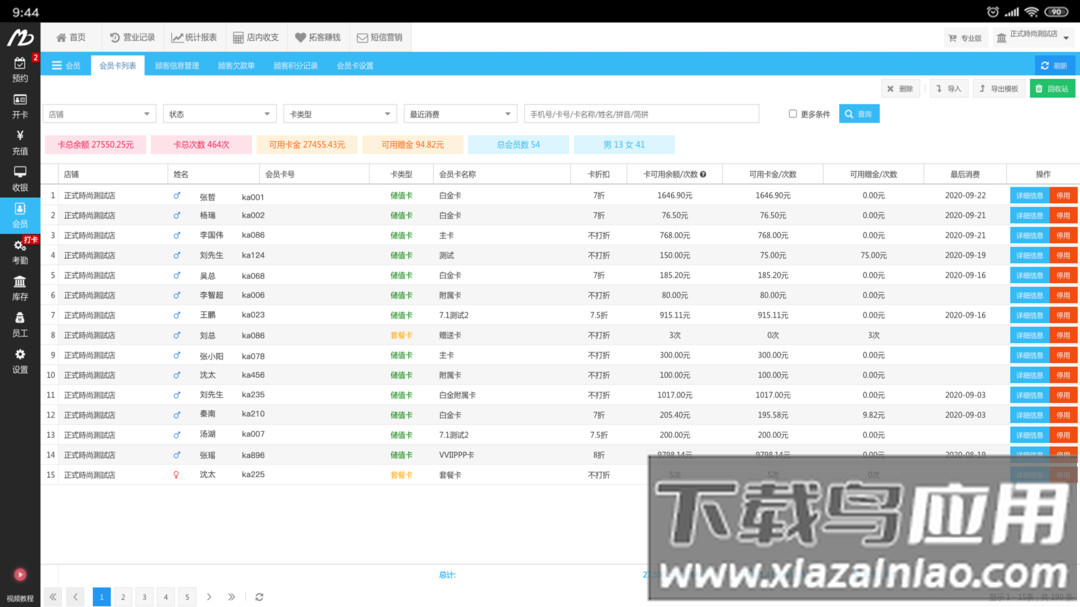
Task: Open the 预约 (appointments) sidebar icon
Action: point(20,68)
